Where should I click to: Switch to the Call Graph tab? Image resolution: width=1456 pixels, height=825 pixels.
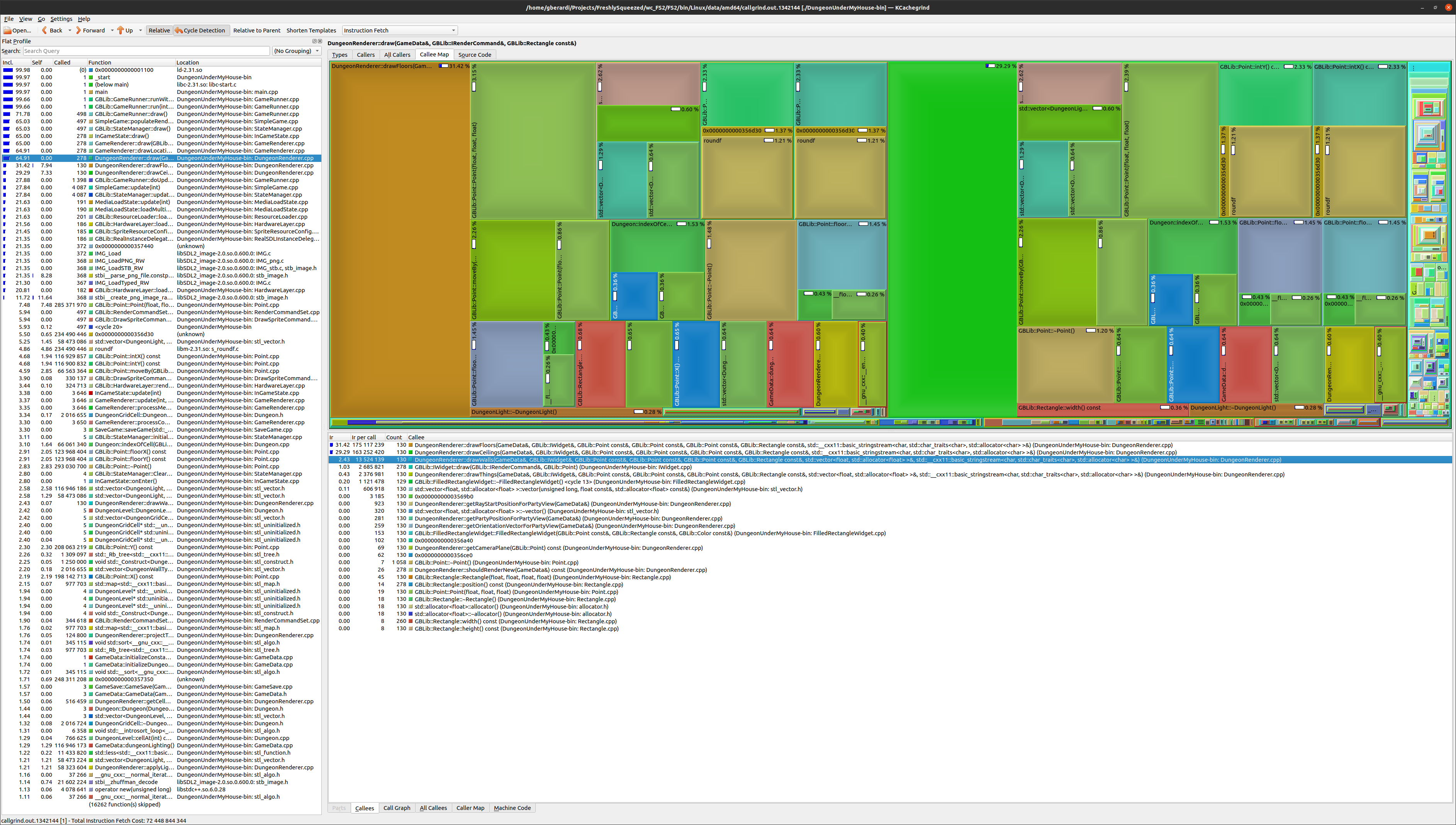[x=396, y=808]
